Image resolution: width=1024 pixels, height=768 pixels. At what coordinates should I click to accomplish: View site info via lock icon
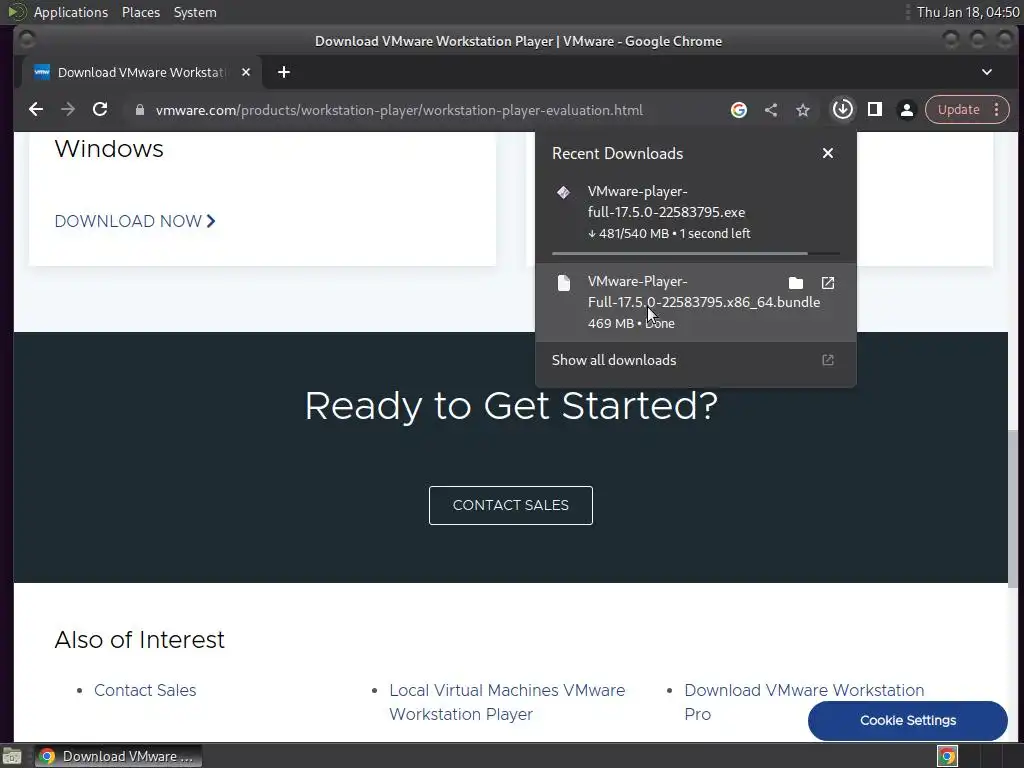(139, 110)
